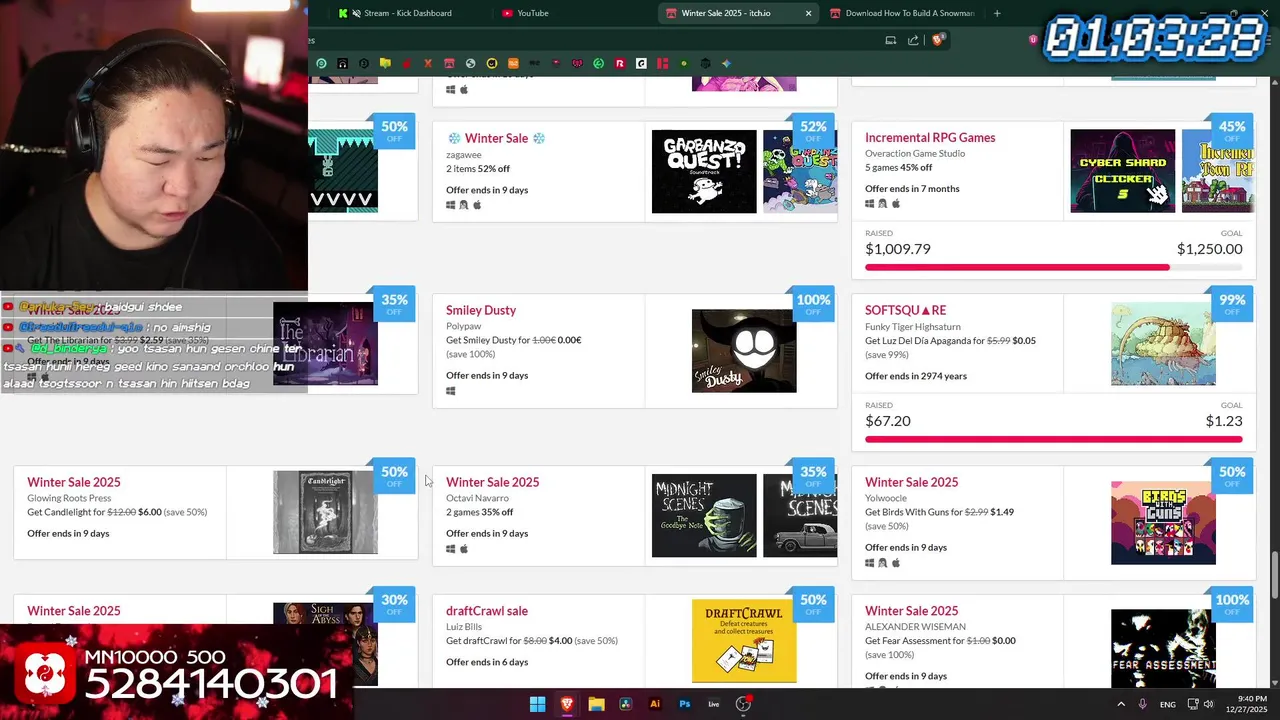Click the headphones bookmark icon

click(343, 63)
